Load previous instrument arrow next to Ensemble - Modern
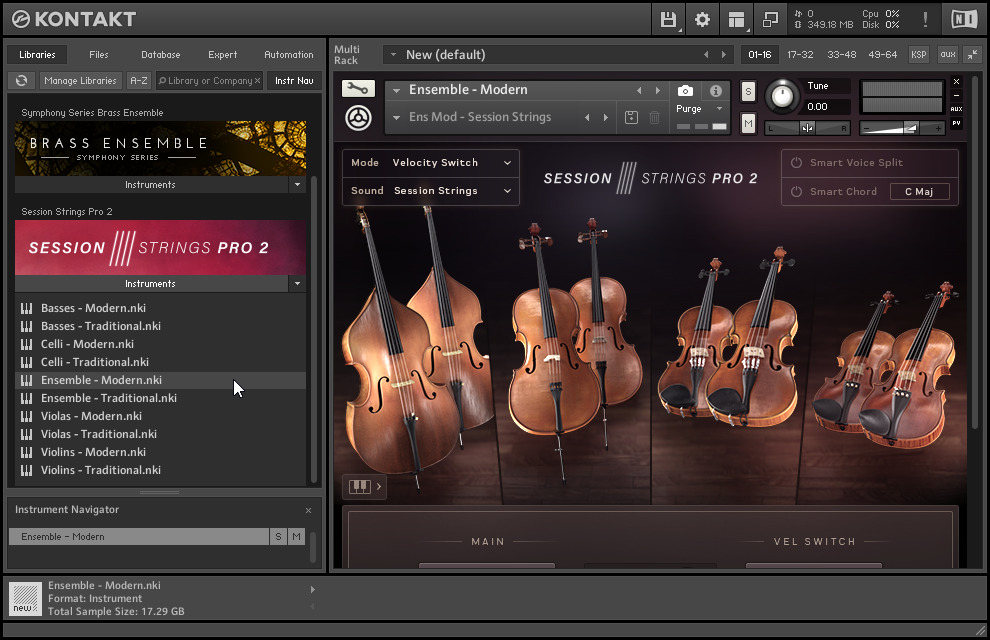The width and height of the screenshot is (990, 640). tap(639, 90)
